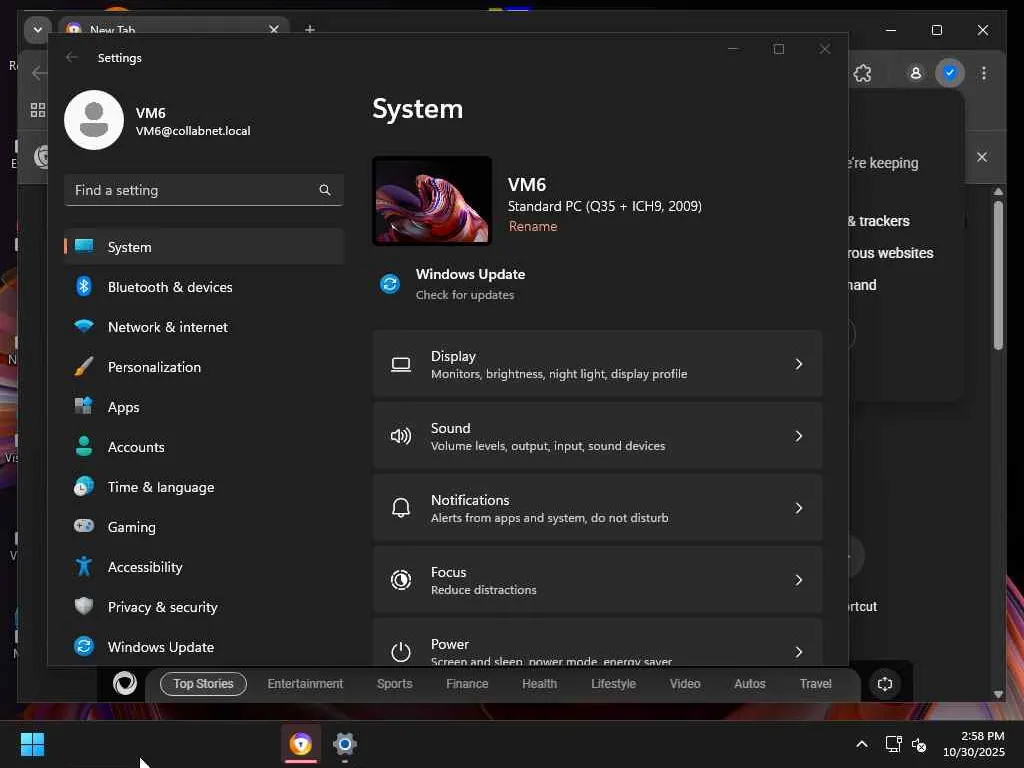Image resolution: width=1024 pixels, height=768 pixels.
Task: Open Gaming settings
Action: pos(204,527)
